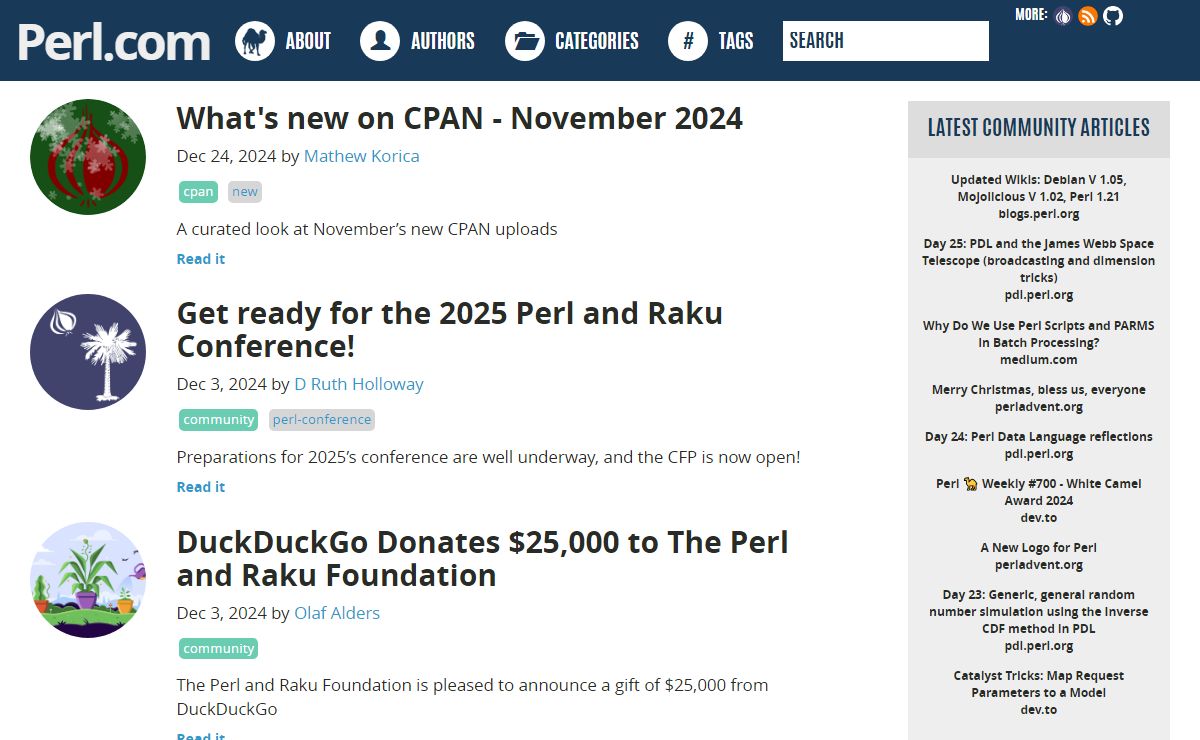Open author Olaf Alders's page
This screenshot has width=1200, height=740.
coord(337,613)
